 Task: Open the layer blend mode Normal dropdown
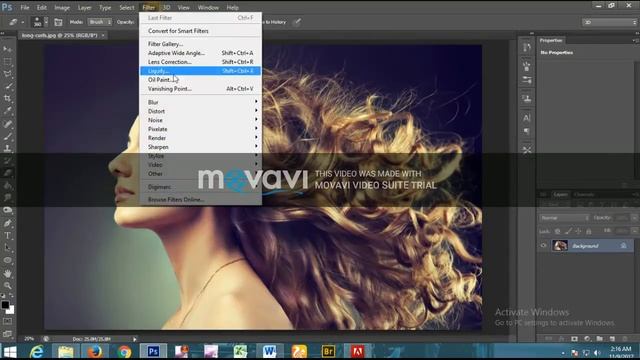coord(564,218)
